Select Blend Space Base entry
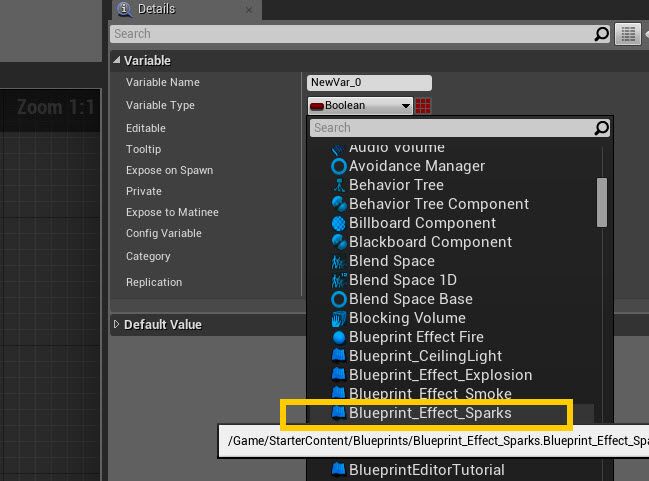649x481 pixels. click(x=411, y=299)
